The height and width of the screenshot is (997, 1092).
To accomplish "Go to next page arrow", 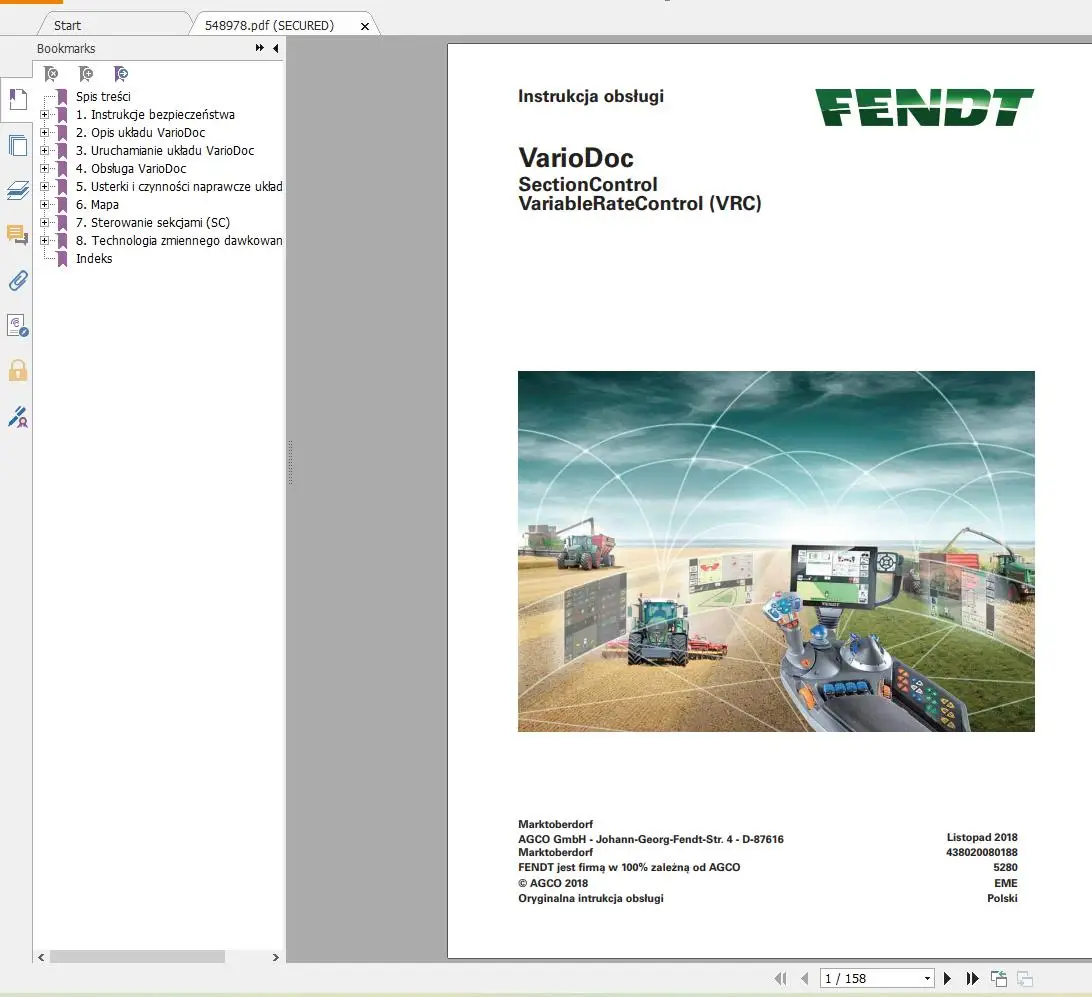I will (947, 978).
